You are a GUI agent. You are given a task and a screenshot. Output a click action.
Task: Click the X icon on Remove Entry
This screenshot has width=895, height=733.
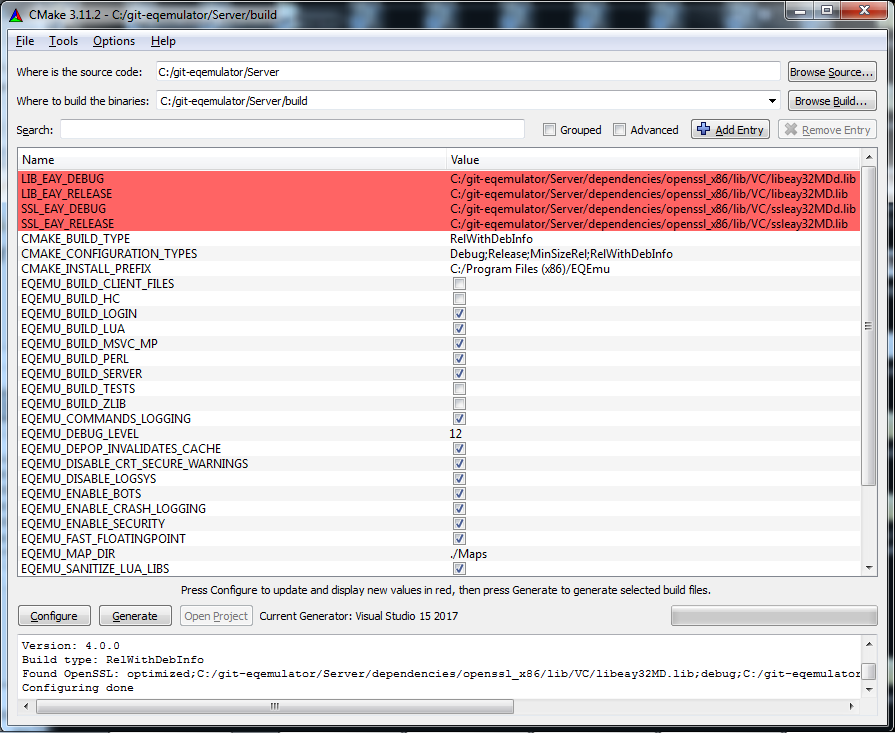point(791,129)
